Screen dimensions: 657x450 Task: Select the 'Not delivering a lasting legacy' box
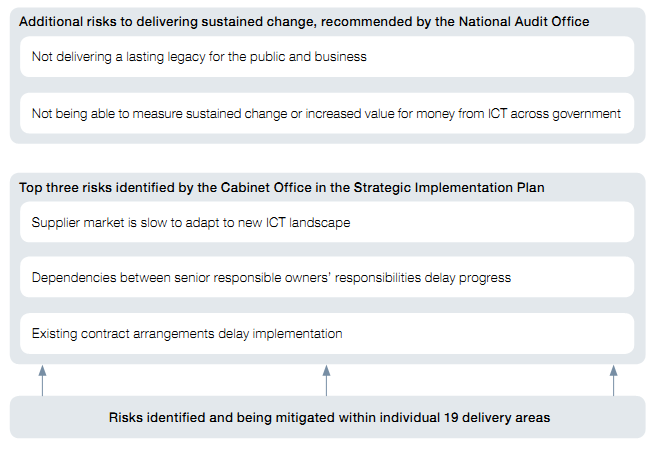[x=327, y=57]
